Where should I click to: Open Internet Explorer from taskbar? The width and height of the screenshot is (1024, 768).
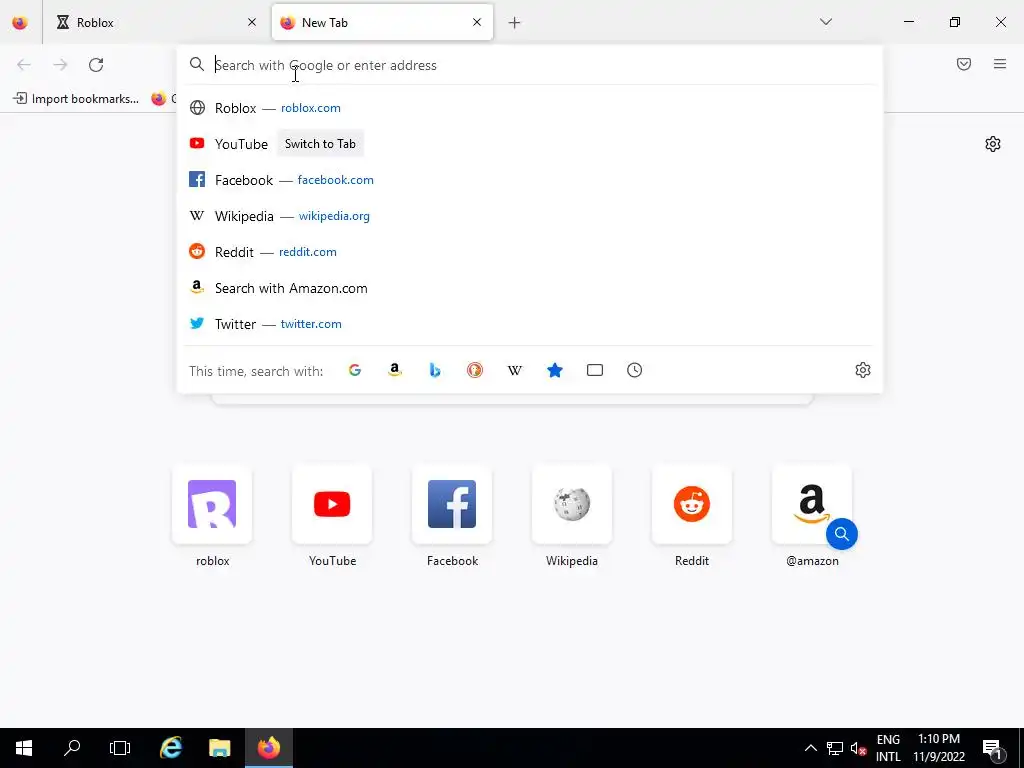171,748
